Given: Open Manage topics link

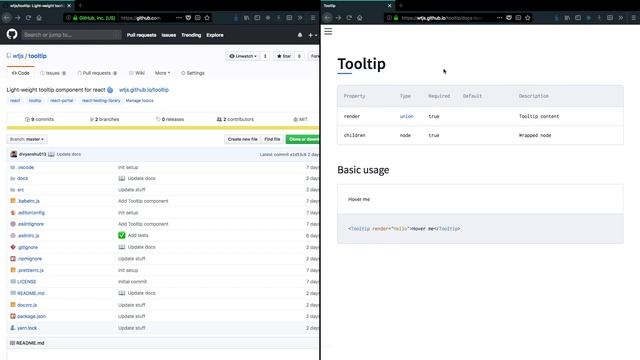Looking at the screenshot, I should [140, 100].
